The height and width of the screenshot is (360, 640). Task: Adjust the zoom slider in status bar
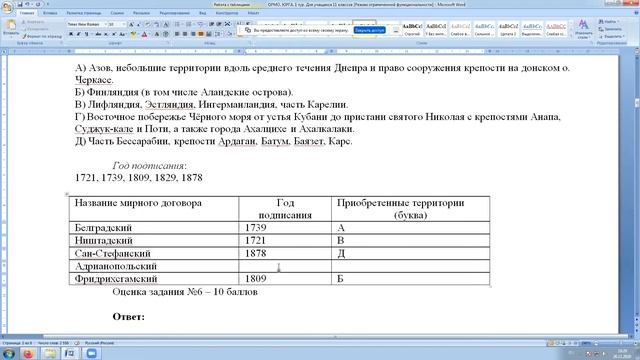(620, 343)
